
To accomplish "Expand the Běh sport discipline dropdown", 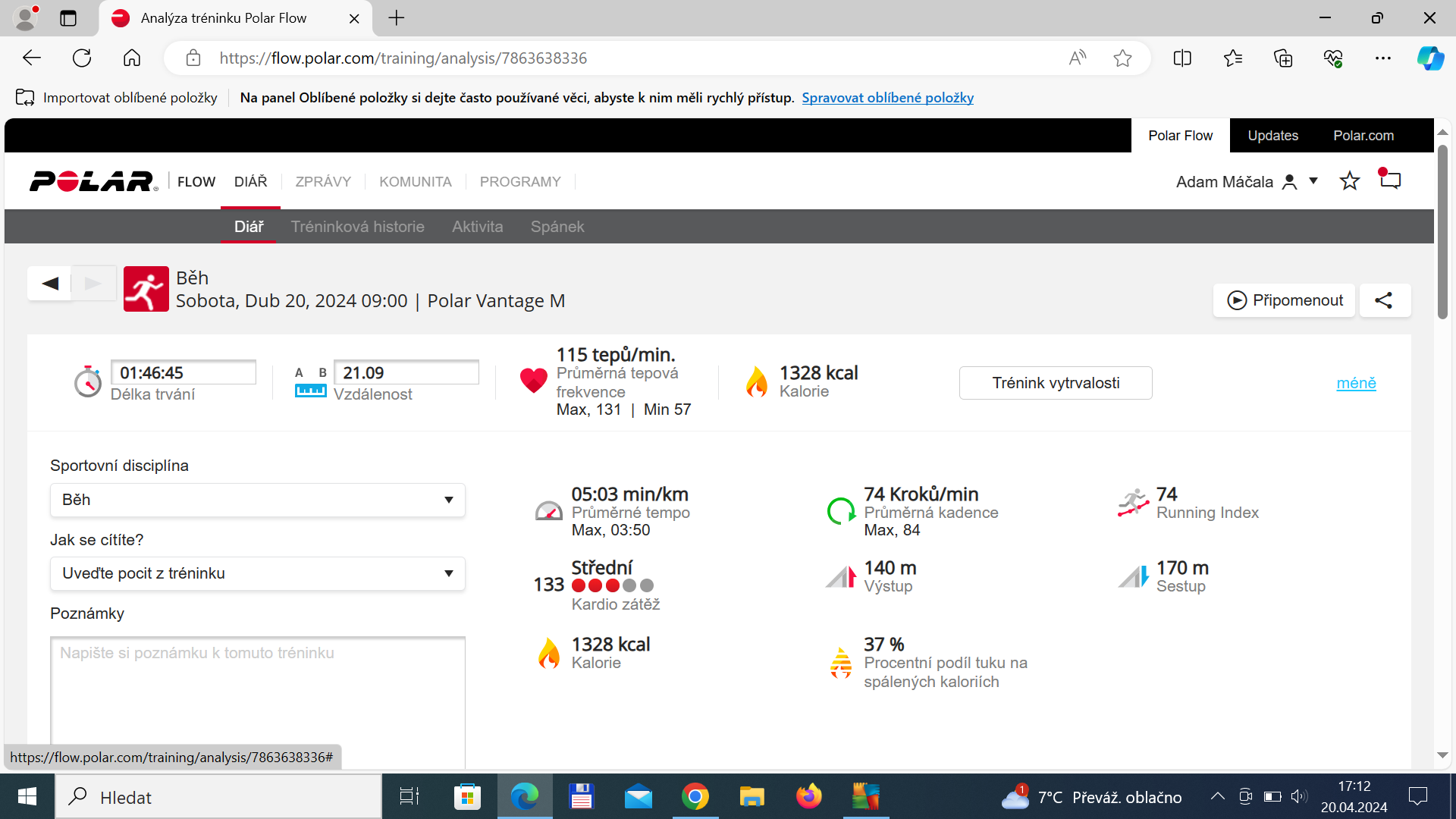I will [258, 500].
